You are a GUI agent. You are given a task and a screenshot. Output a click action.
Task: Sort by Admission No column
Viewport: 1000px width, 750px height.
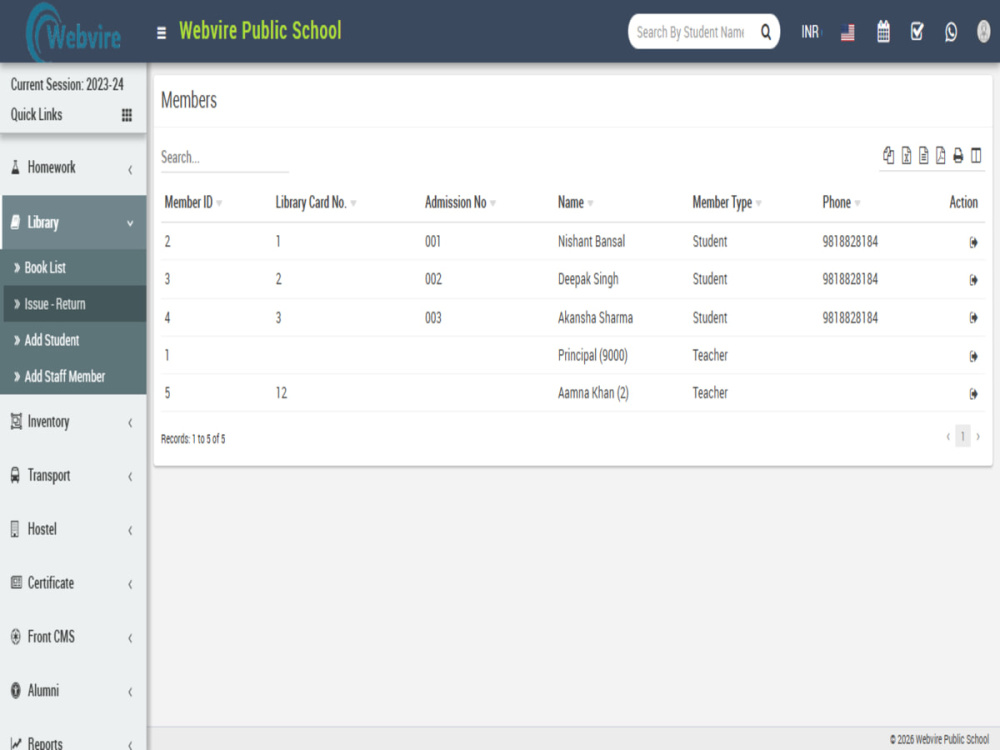click(x=460, y=203)
